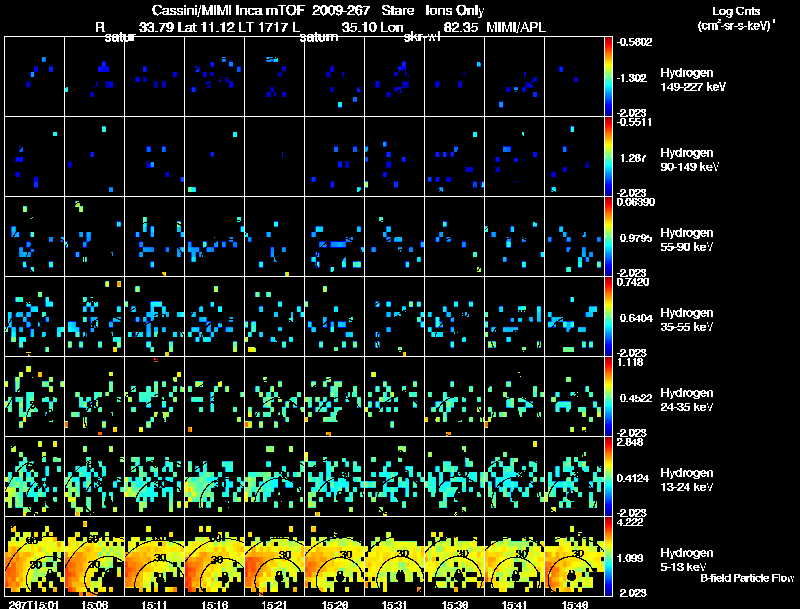
Task: Open the 149-227 keV image at 15:31
Action: point(394,77)
